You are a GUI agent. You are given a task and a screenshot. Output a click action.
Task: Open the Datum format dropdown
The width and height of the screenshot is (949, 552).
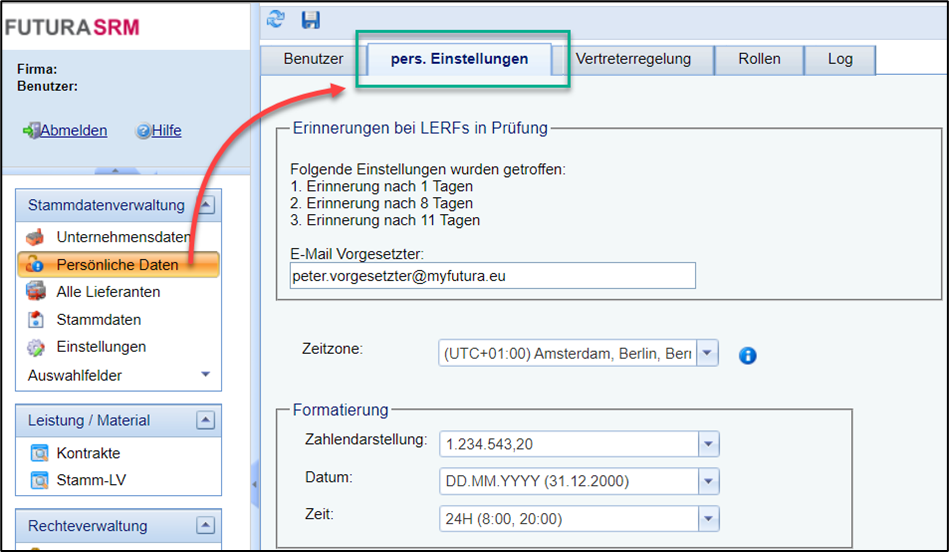point(707,481)
